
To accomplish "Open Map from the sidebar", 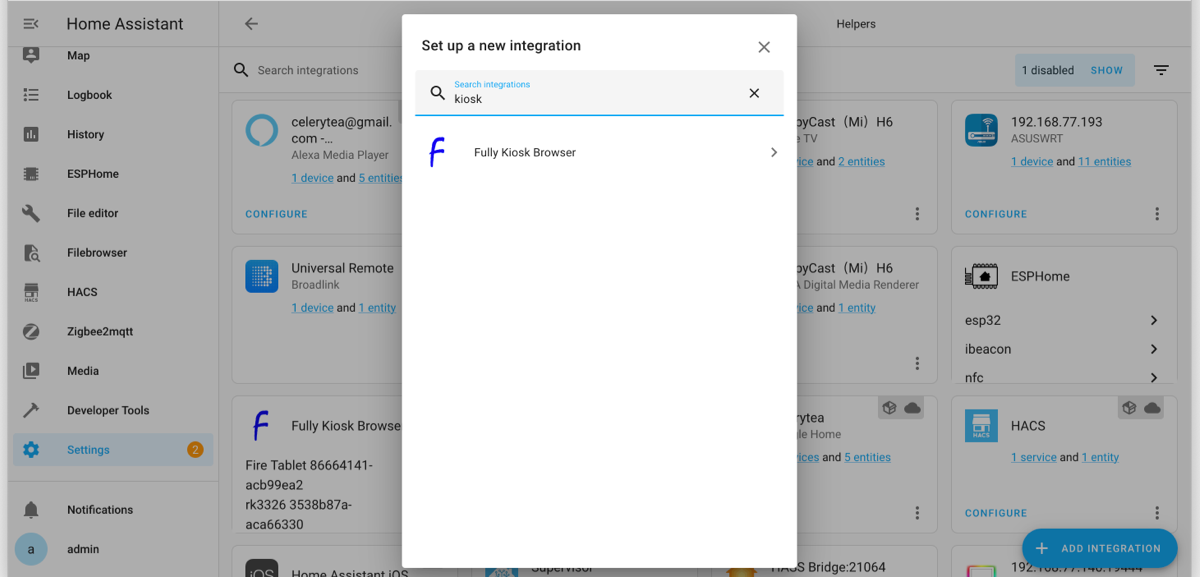I will click(113, 56).
